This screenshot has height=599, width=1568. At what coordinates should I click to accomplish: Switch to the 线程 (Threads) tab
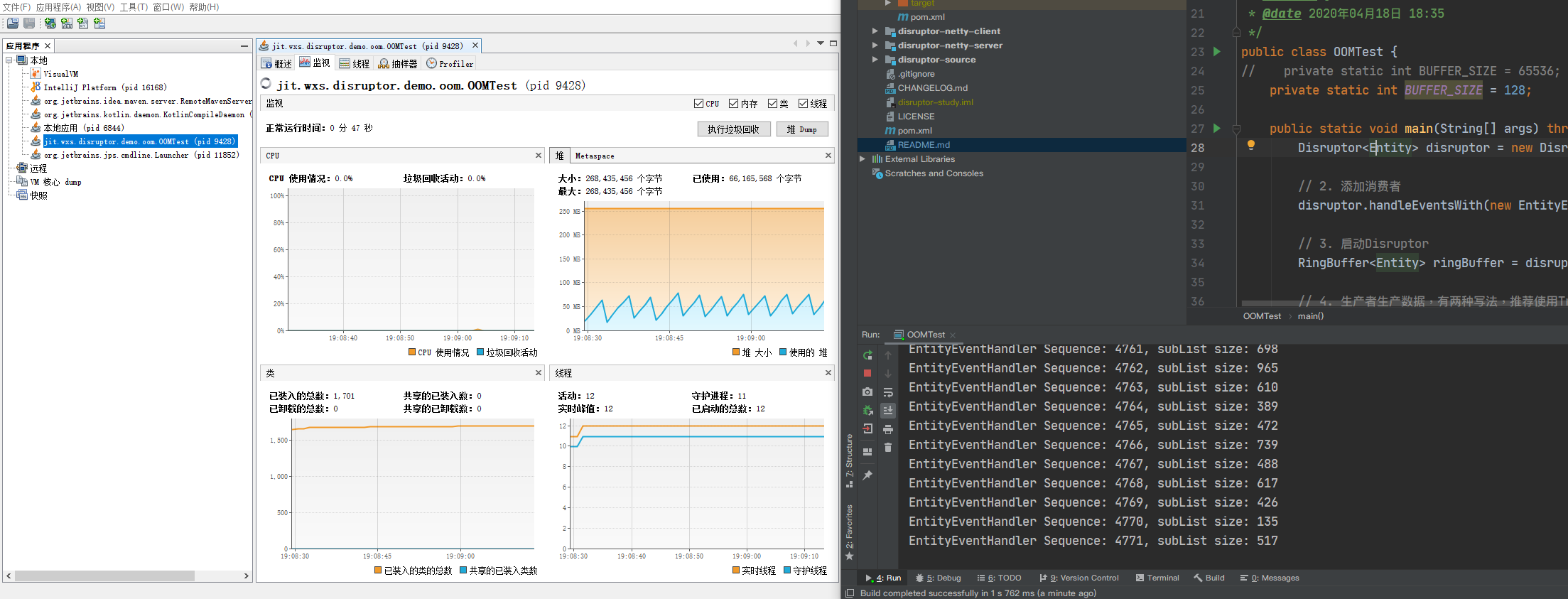click(355, 63)
